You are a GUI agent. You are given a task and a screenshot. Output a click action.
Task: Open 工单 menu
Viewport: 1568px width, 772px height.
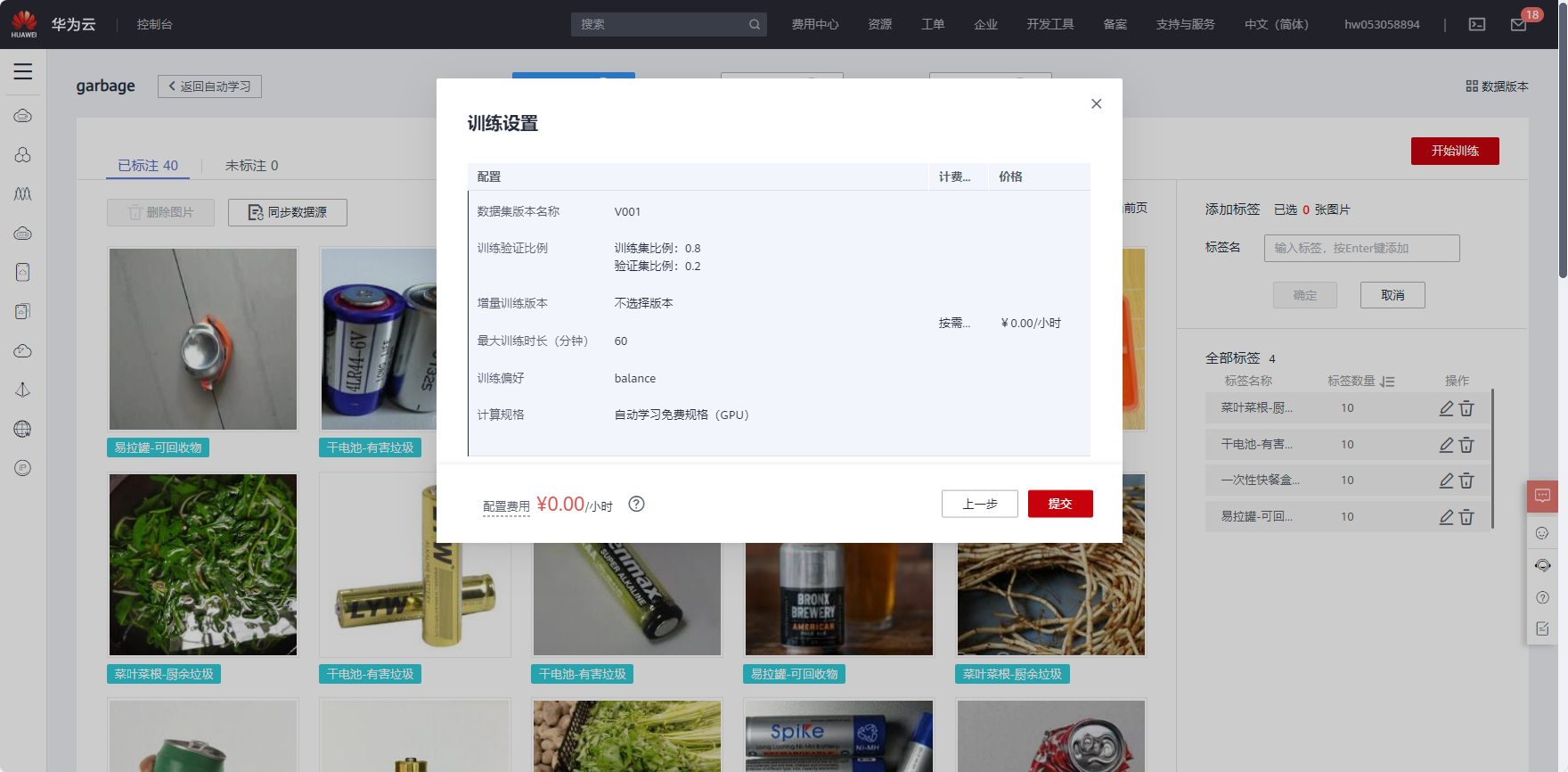click(933, 25)
